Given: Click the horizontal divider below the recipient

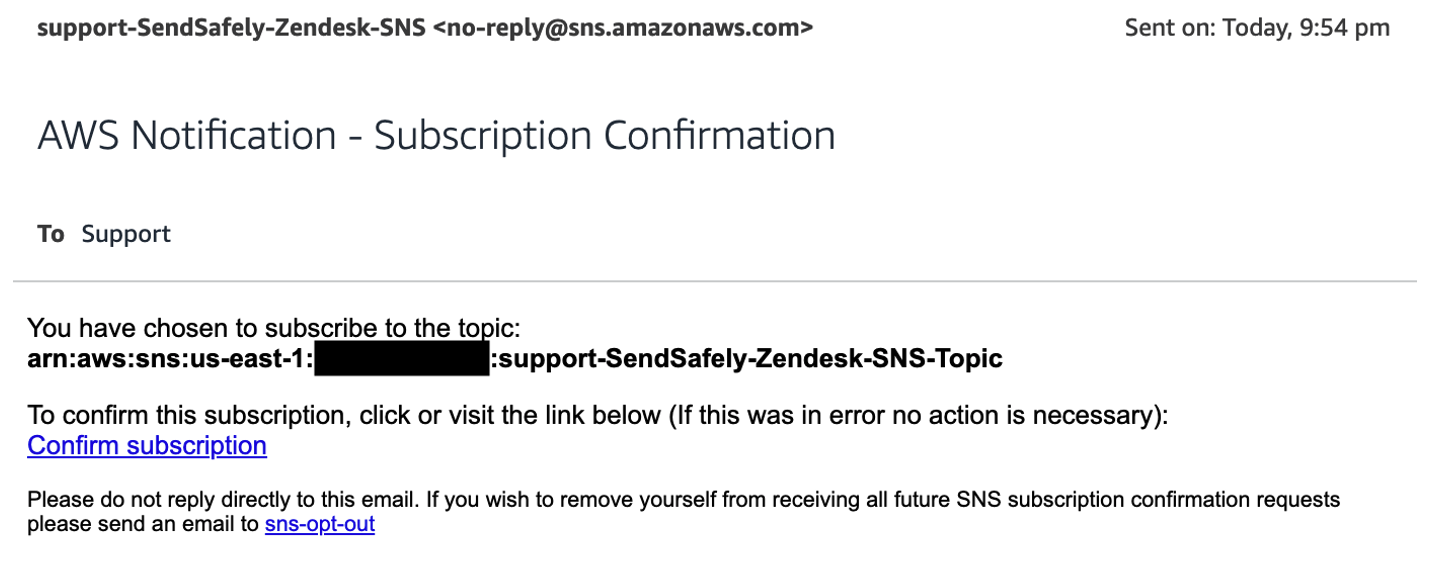Looking at the screenshot, I should click(x=715, y=282).
